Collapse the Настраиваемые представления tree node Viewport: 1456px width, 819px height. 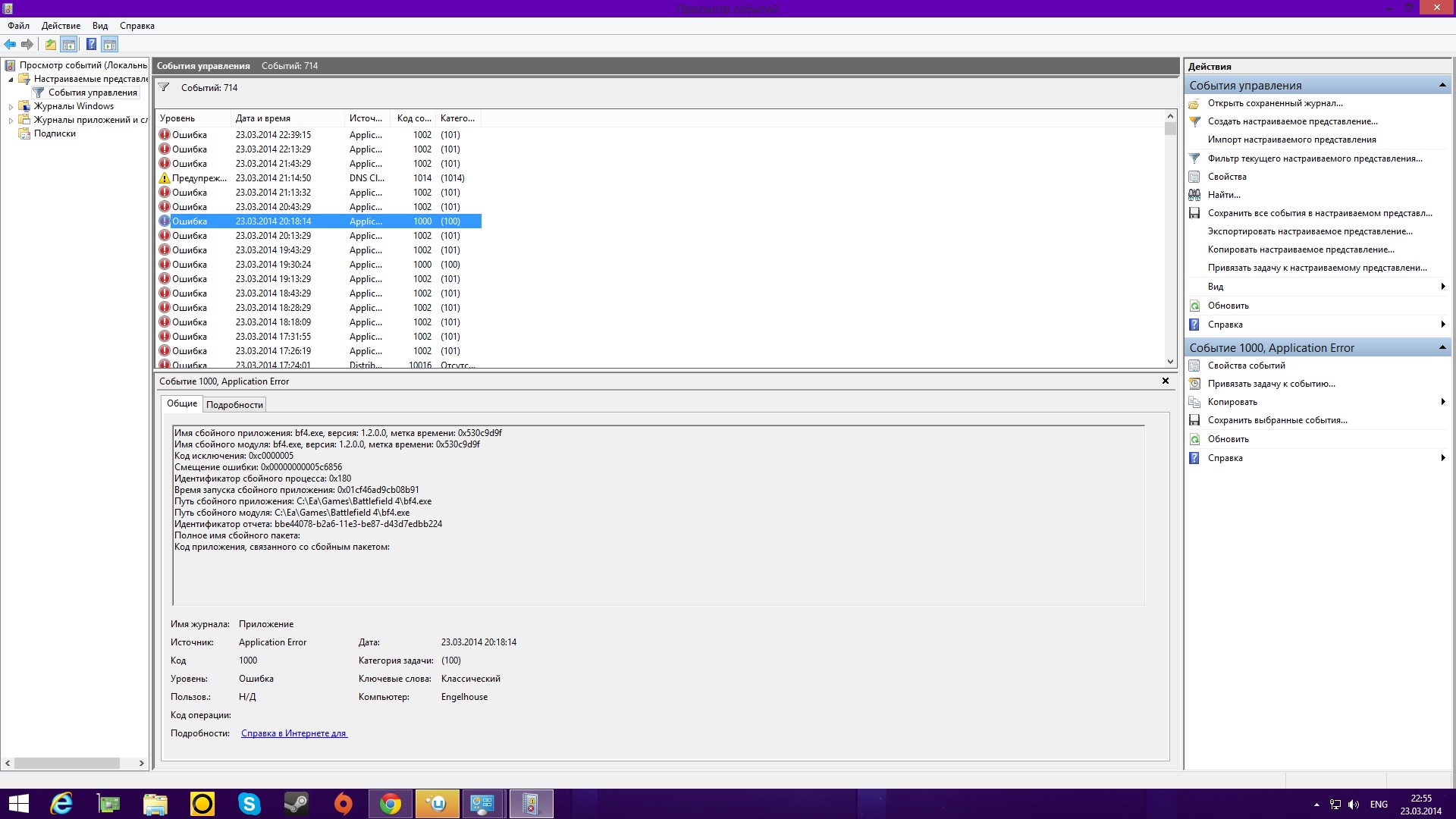pos(11,79)
